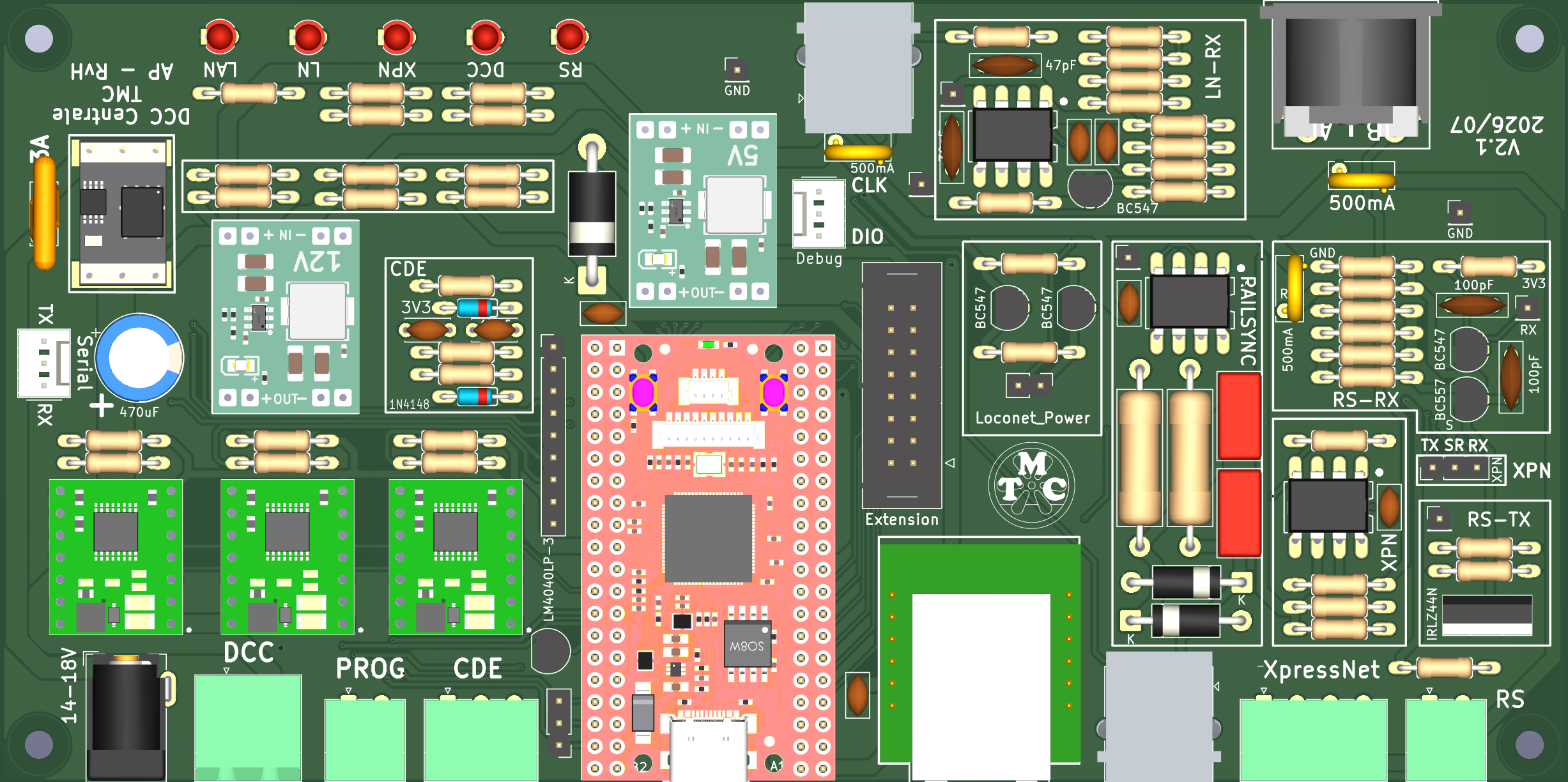1568x782 pixels.
Task: Click the 'TX SR RX' label
Action: tap(1454, 445)
